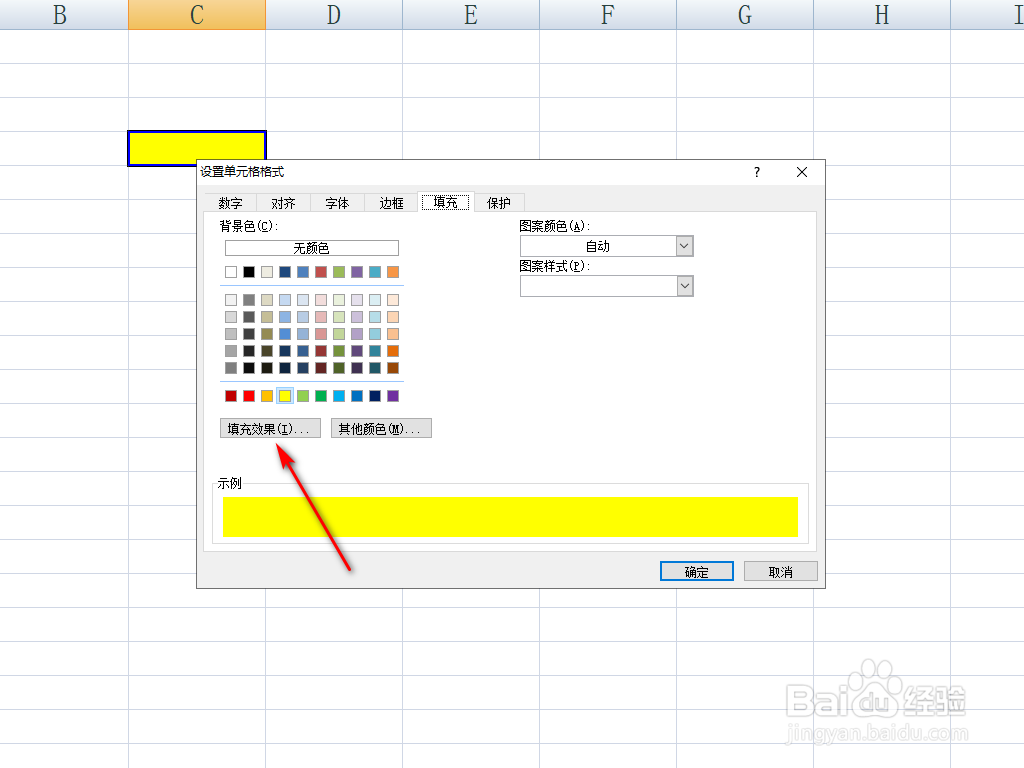Click the 无颜色 button
The height and width of the screenshot is (768, 1024).
pyautogui.click(x=312, y=248)
